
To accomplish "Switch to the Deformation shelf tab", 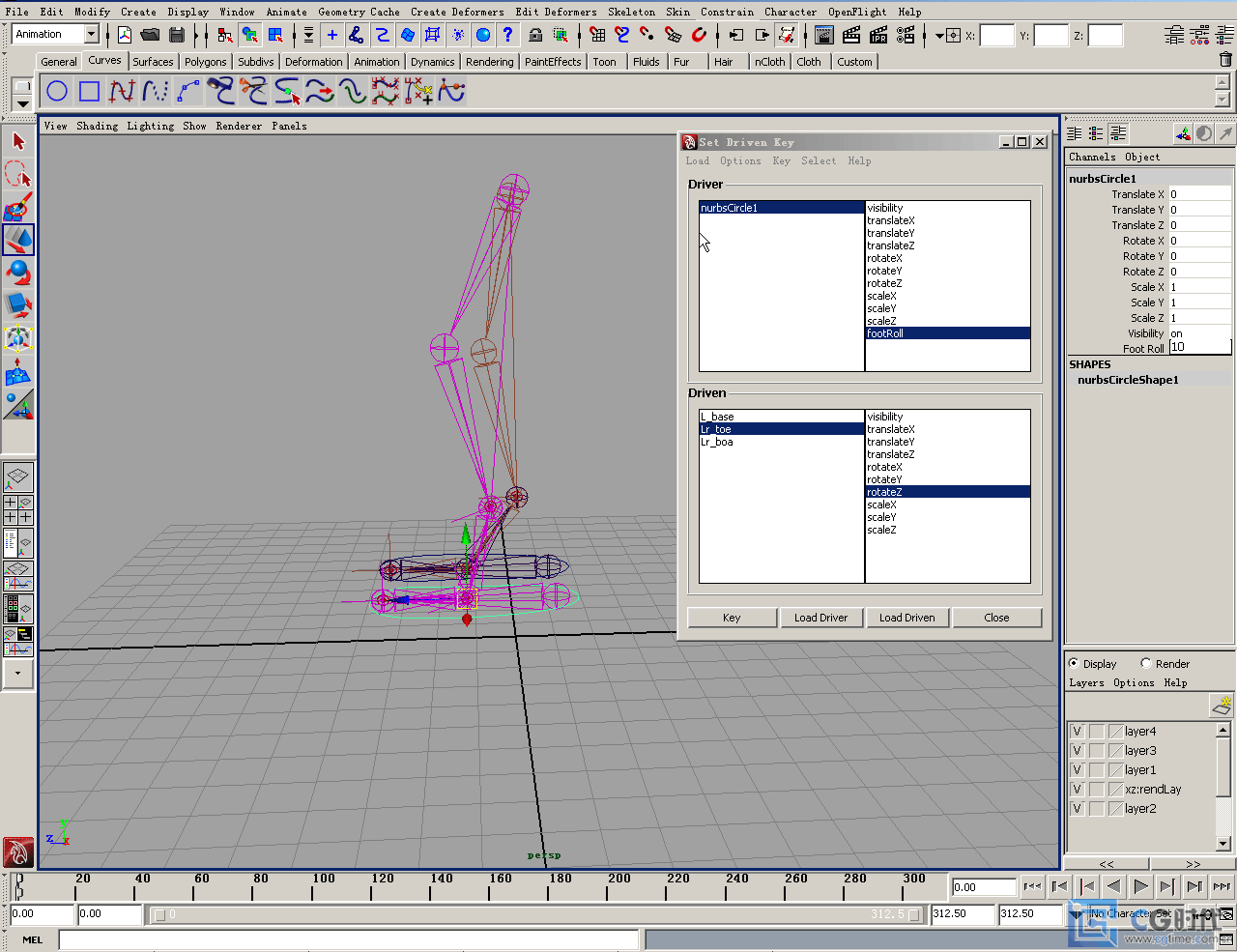I will [313, 61].
